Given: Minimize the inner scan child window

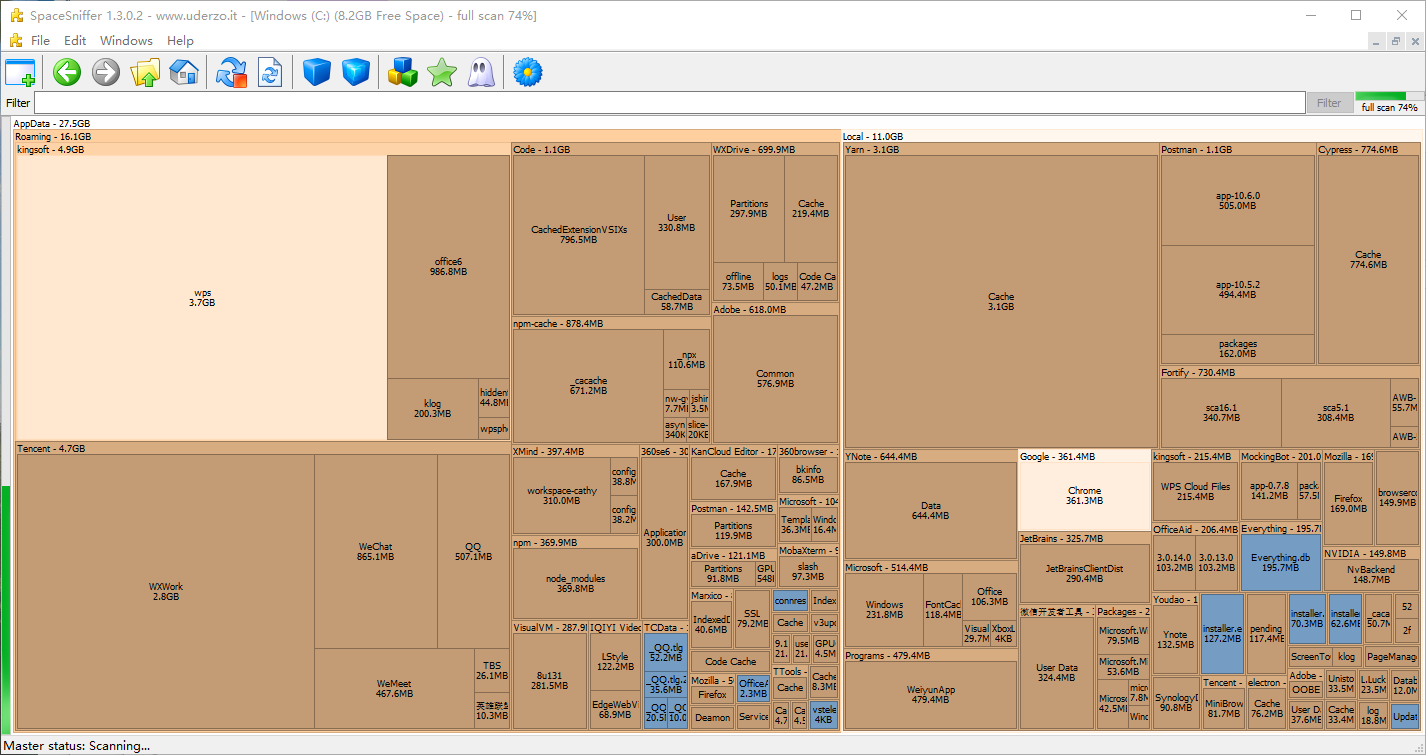Looking at the screenshot, I should [1375, 41].
